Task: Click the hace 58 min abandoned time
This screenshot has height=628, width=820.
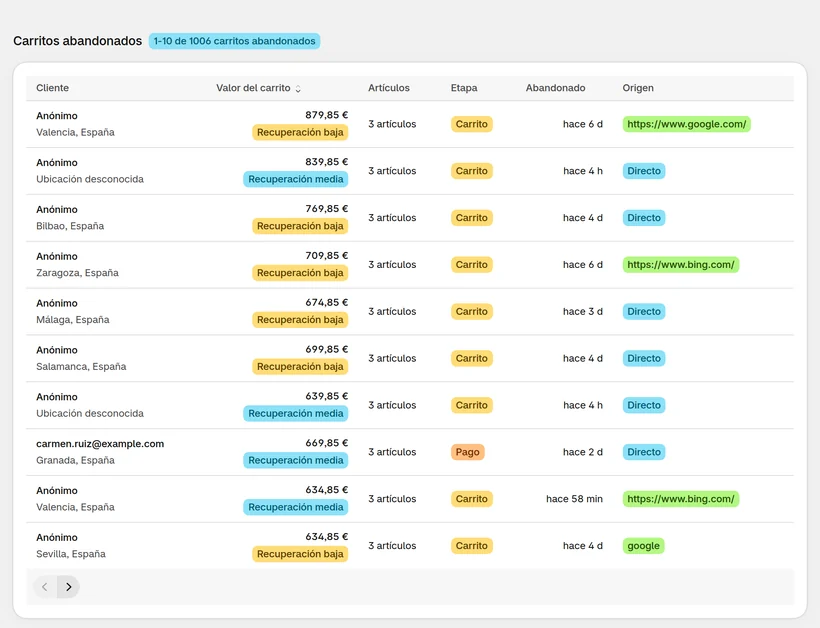Action: (574, 499)
